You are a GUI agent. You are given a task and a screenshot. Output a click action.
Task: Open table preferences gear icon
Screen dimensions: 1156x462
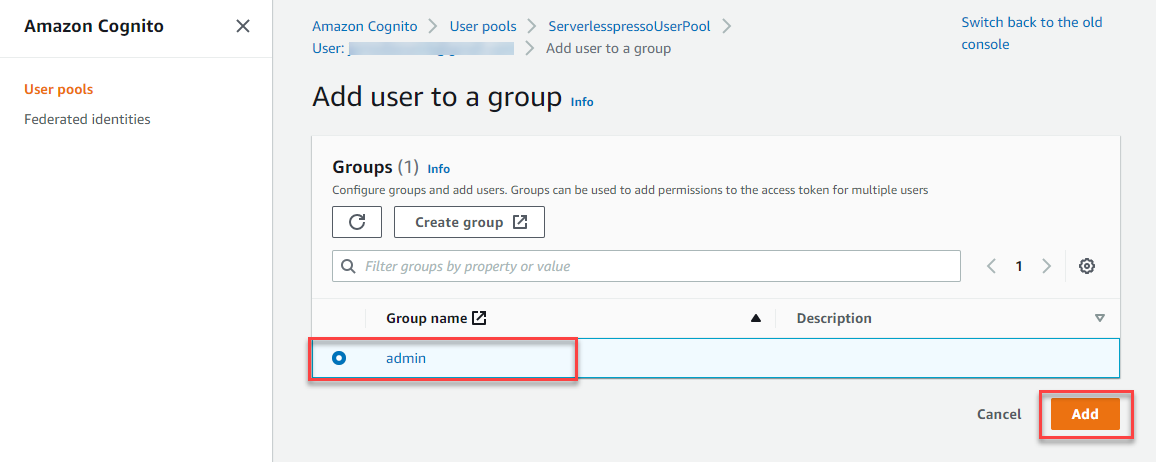pos(1086,266)
